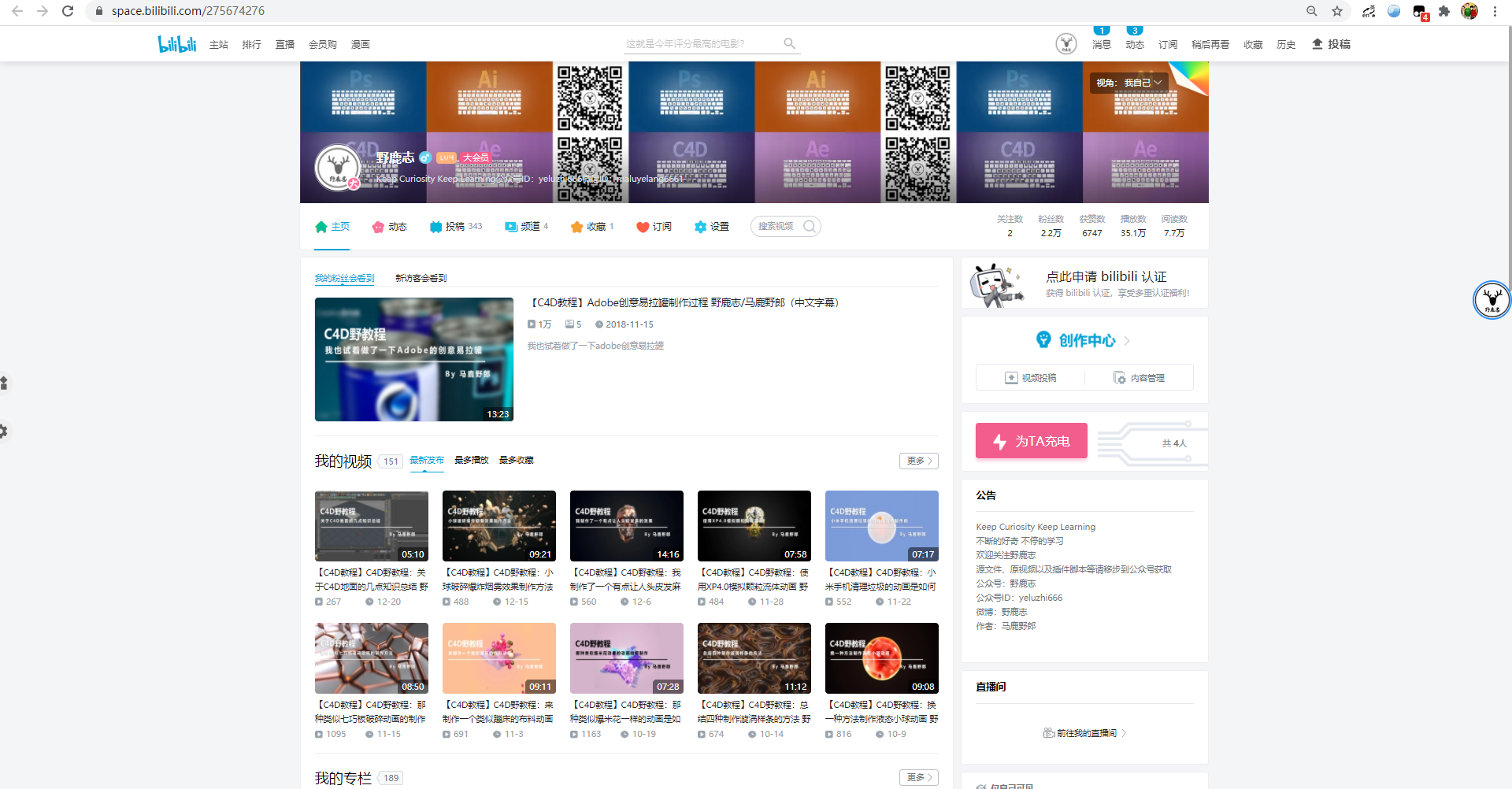Open the video thumbnail with duration 07:17
The width and height of the screenshot is (1512, 789).
[882, 526]
